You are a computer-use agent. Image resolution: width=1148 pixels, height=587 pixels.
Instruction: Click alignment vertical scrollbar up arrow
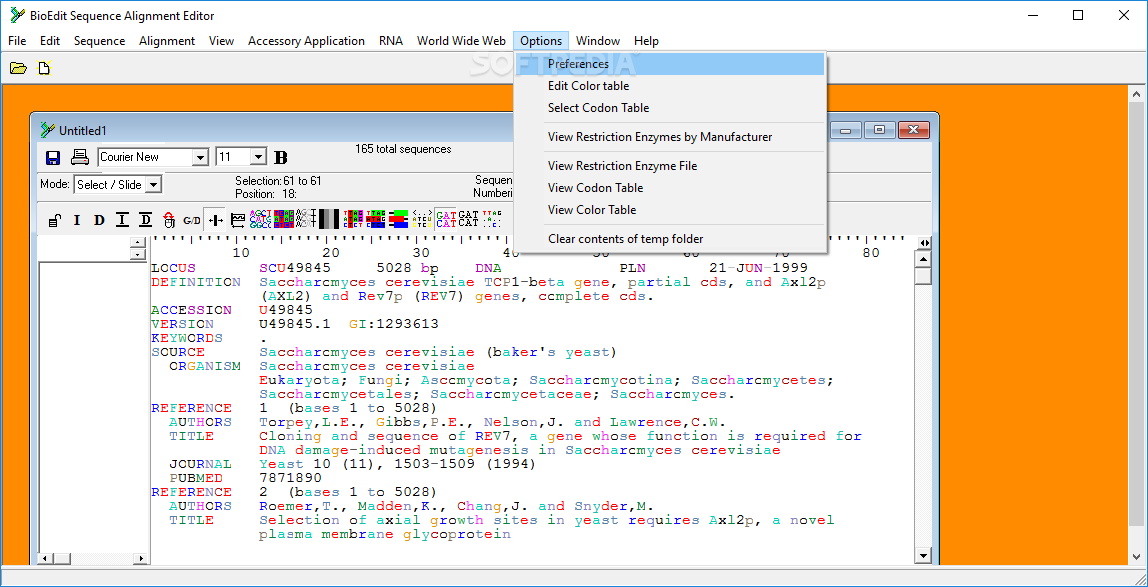point(924,259)
